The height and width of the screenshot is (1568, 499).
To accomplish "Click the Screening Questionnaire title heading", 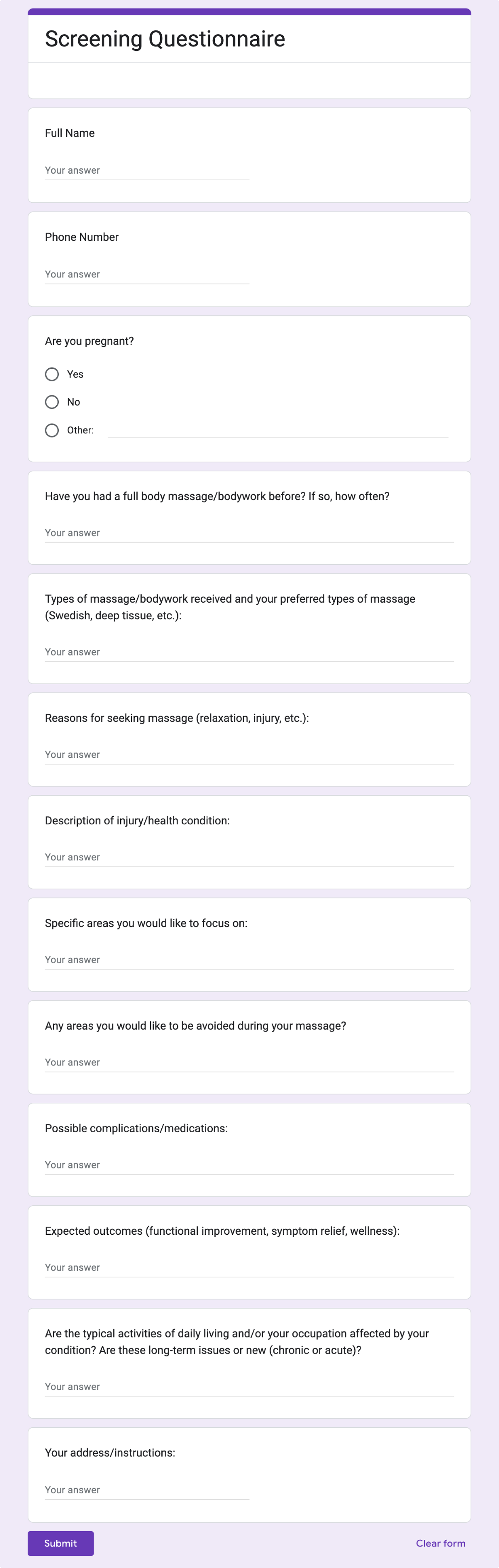I will click(x=165, y=39).
